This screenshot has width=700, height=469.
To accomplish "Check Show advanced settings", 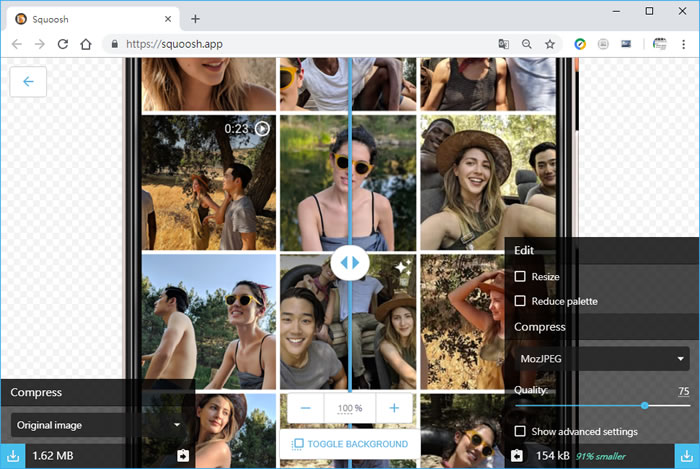I will pos(520,431).
